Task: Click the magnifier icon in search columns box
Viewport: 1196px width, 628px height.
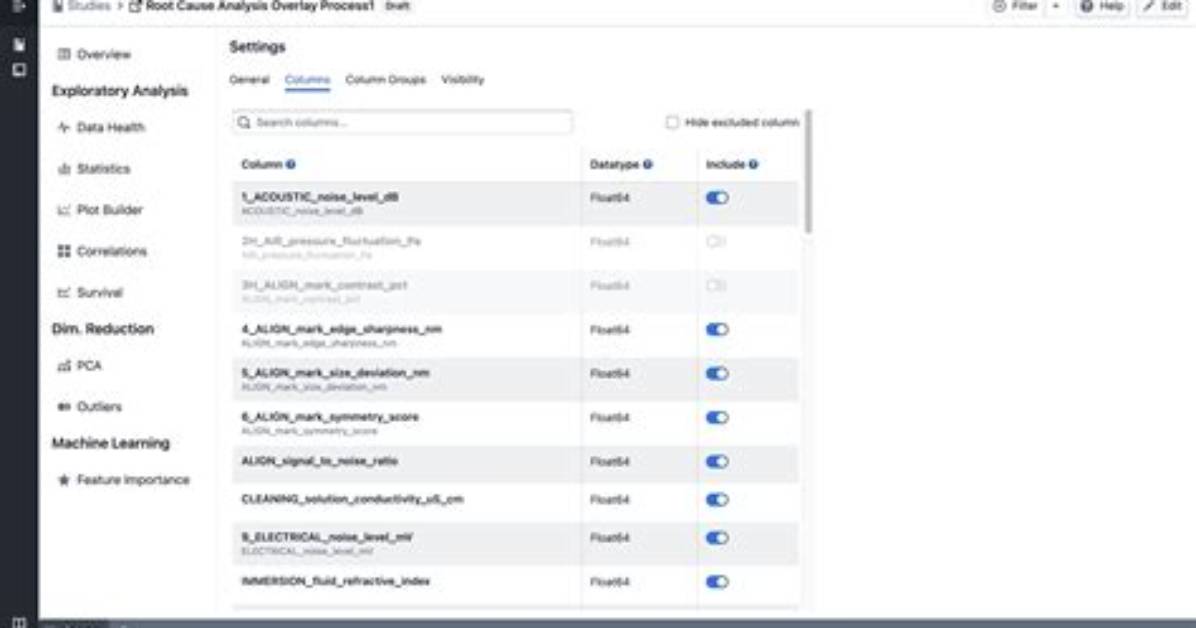Action: tap(244, 122)
